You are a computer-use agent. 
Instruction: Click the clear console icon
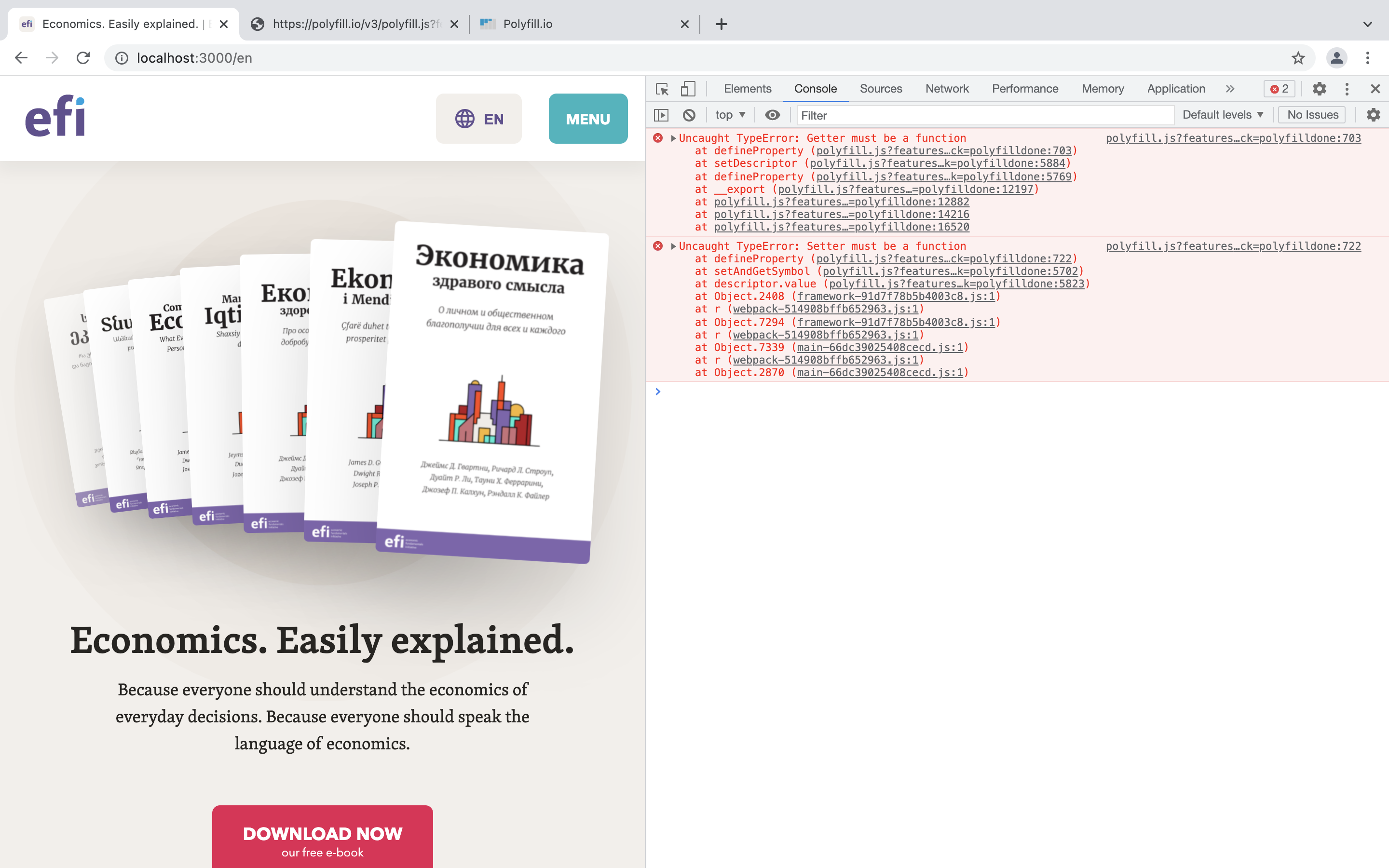689,115
